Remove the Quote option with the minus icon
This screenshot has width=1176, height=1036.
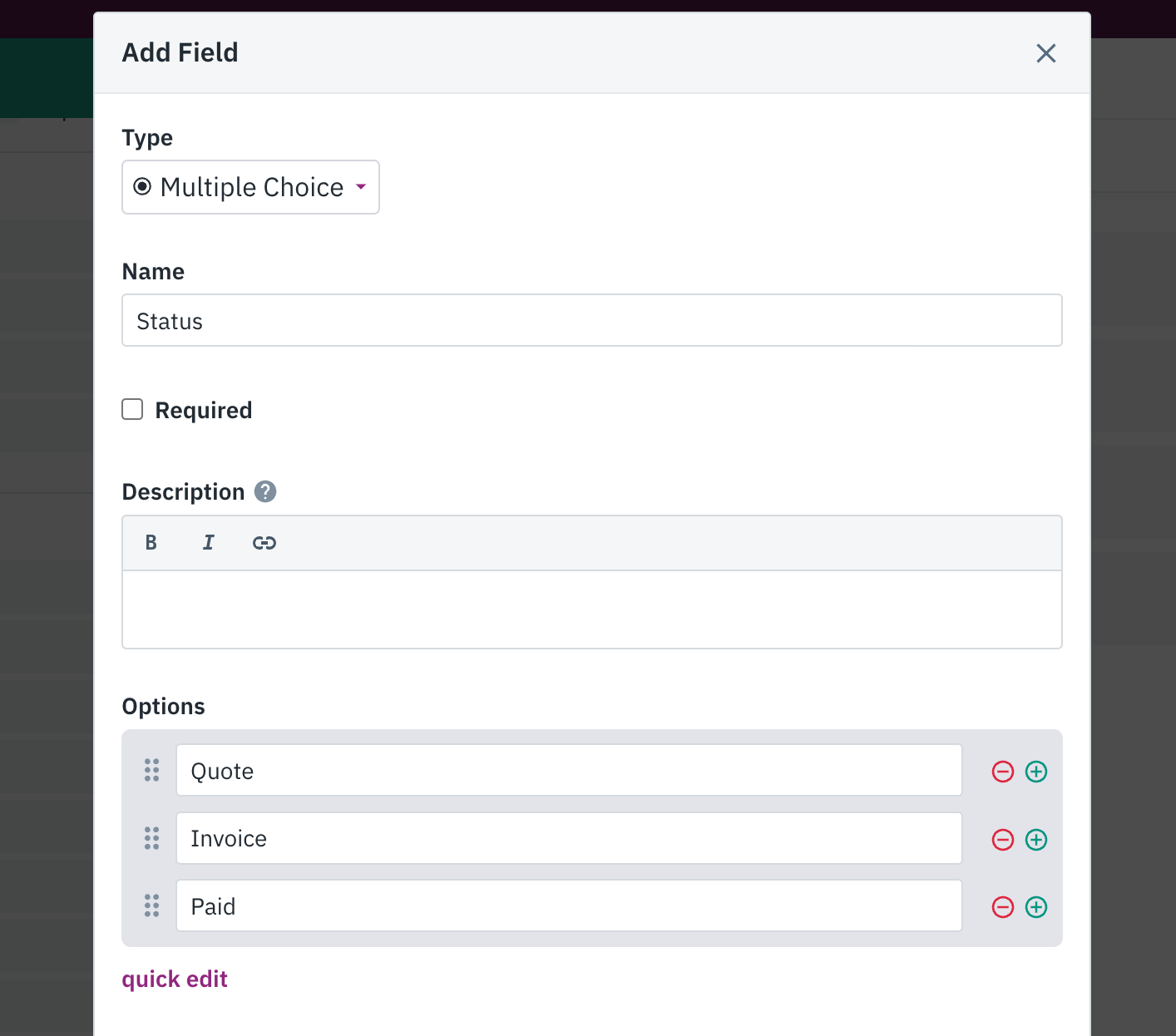pos(1003,772)
